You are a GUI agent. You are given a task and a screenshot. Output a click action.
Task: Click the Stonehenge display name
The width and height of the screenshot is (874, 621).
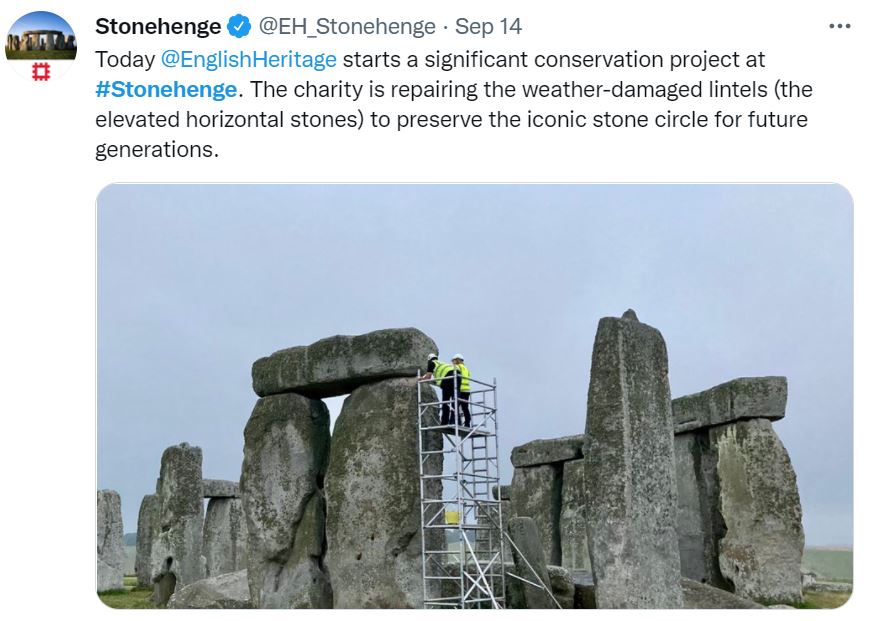pos(158,26)
